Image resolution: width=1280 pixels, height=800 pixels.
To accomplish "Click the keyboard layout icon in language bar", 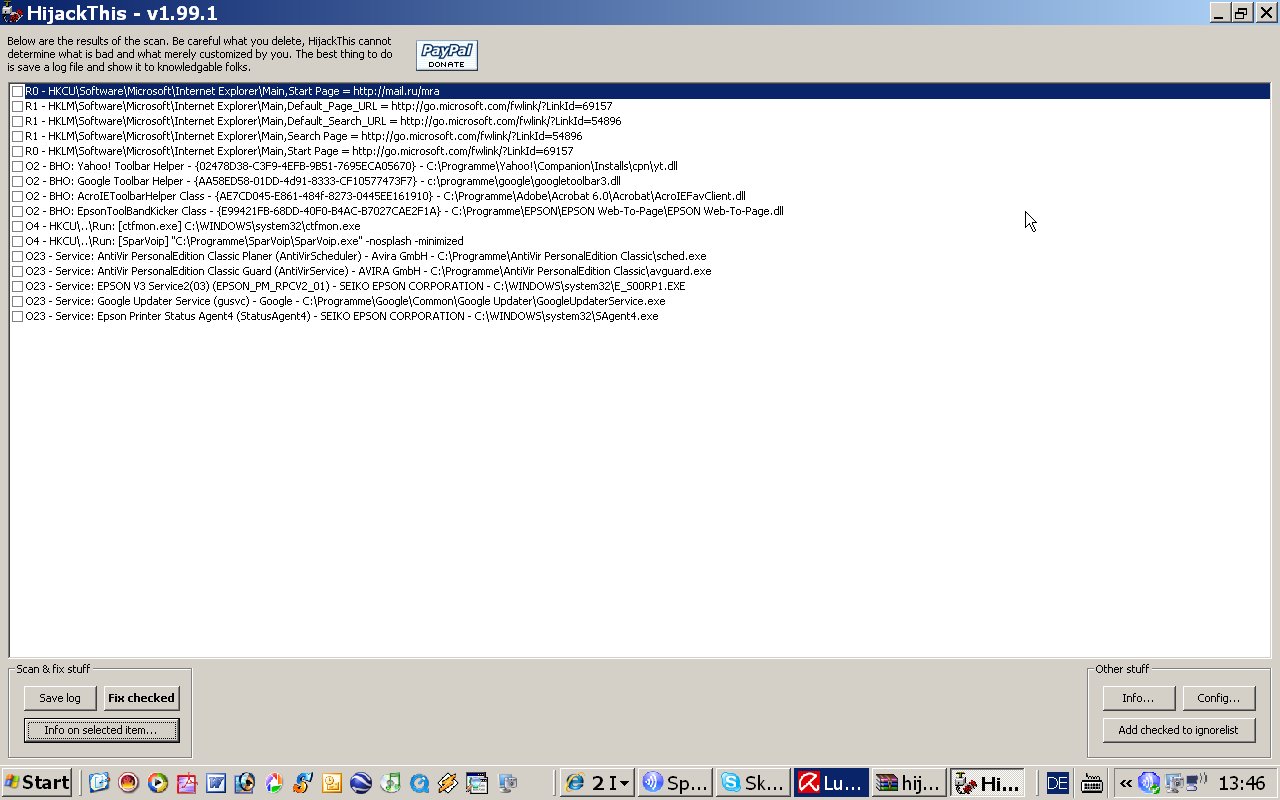I will pos(1091,783).
